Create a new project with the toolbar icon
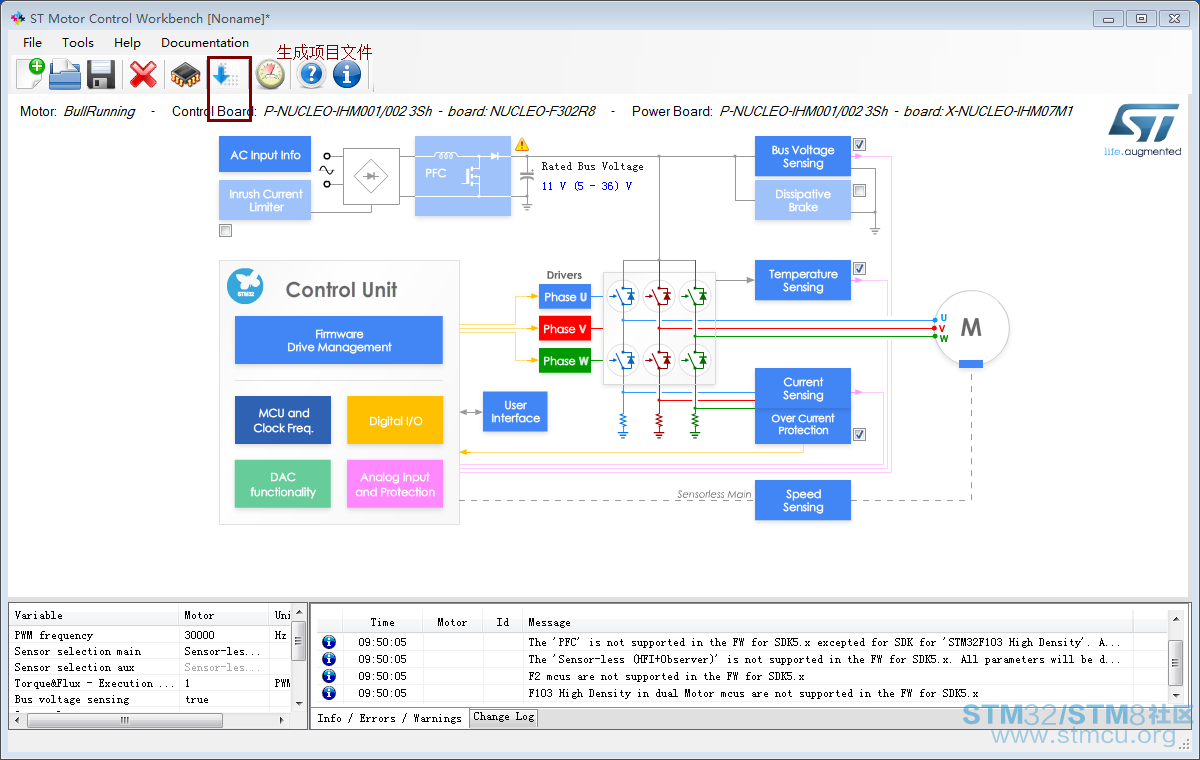This screenshot has width=1200, height=760. pos(31,74)
